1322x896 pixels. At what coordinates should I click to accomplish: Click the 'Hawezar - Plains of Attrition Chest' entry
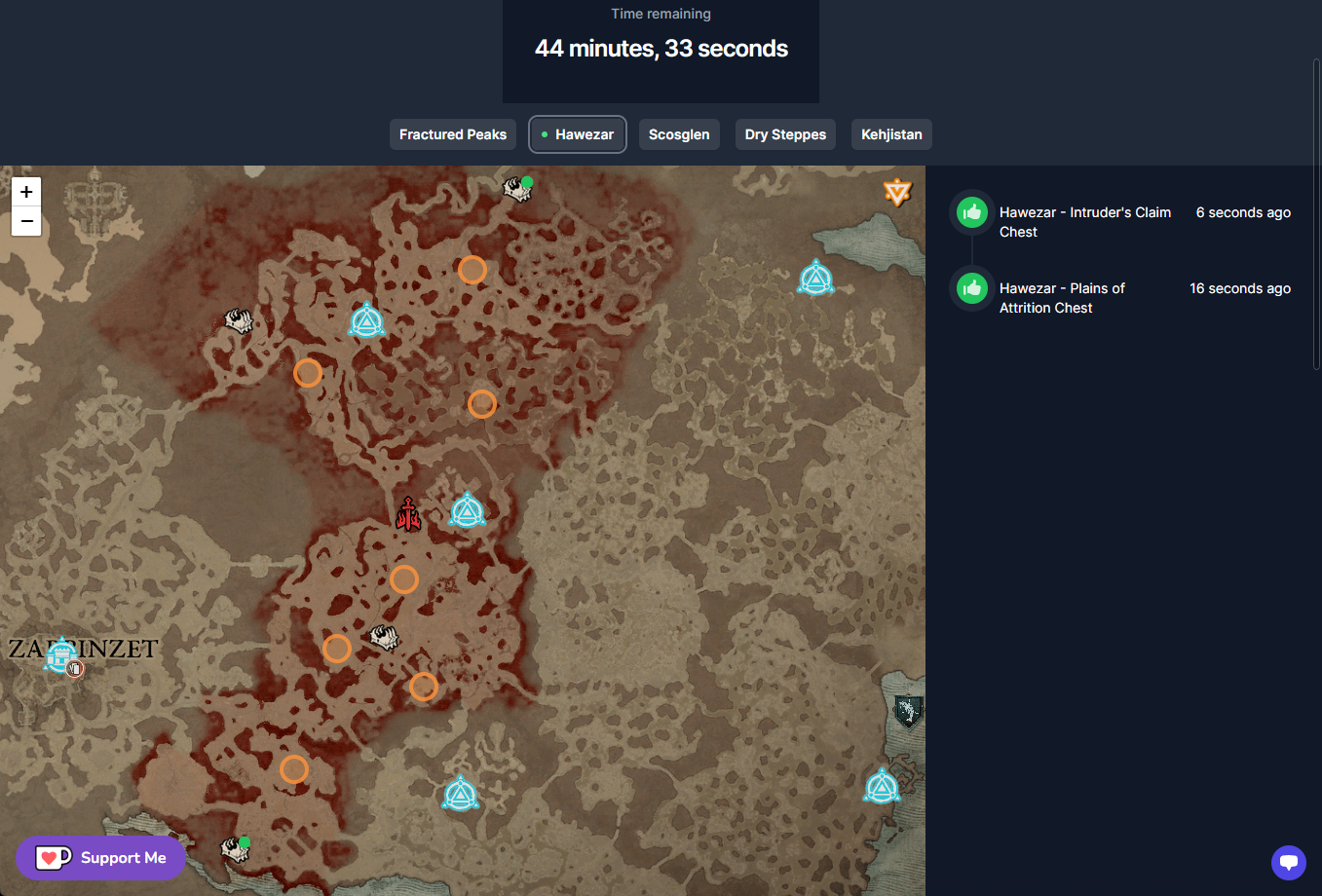point(1062,298)
